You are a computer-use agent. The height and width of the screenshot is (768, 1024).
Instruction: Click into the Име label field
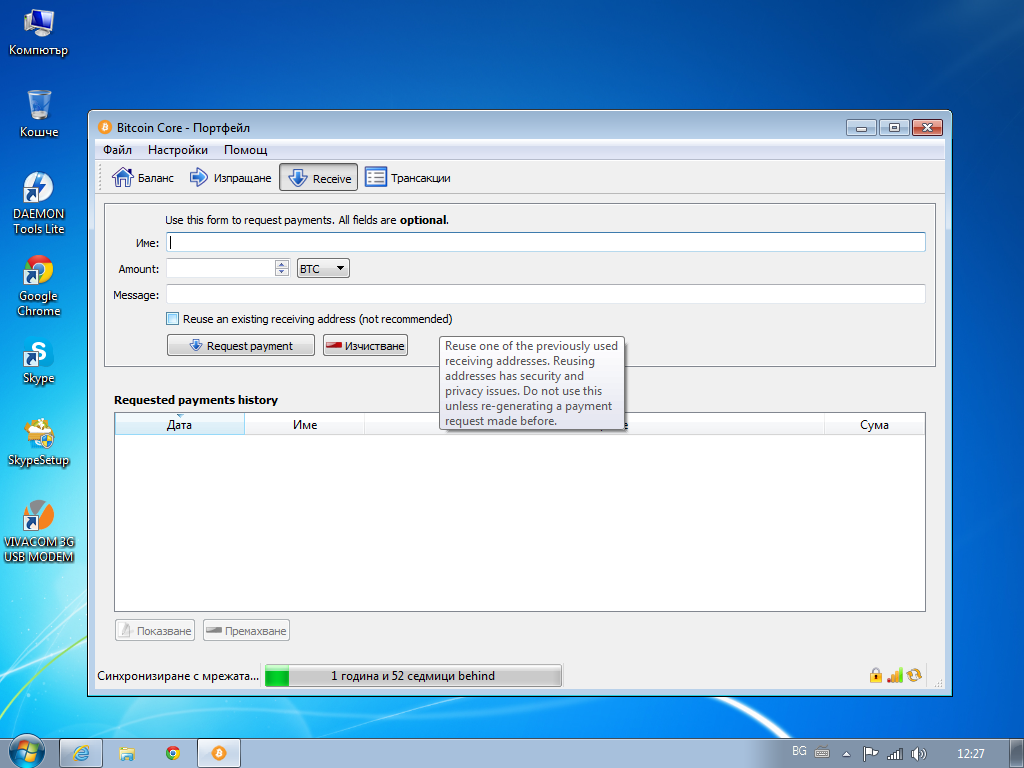tap(545, 242)
